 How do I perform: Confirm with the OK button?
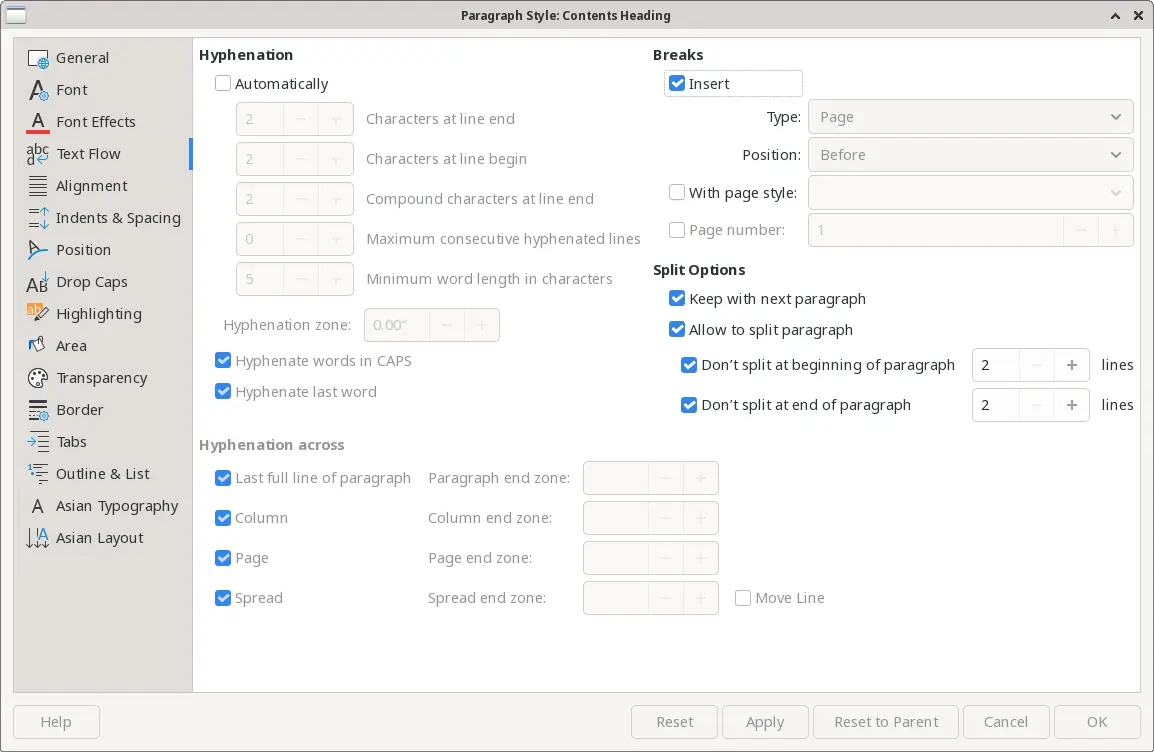(1097, 722)
